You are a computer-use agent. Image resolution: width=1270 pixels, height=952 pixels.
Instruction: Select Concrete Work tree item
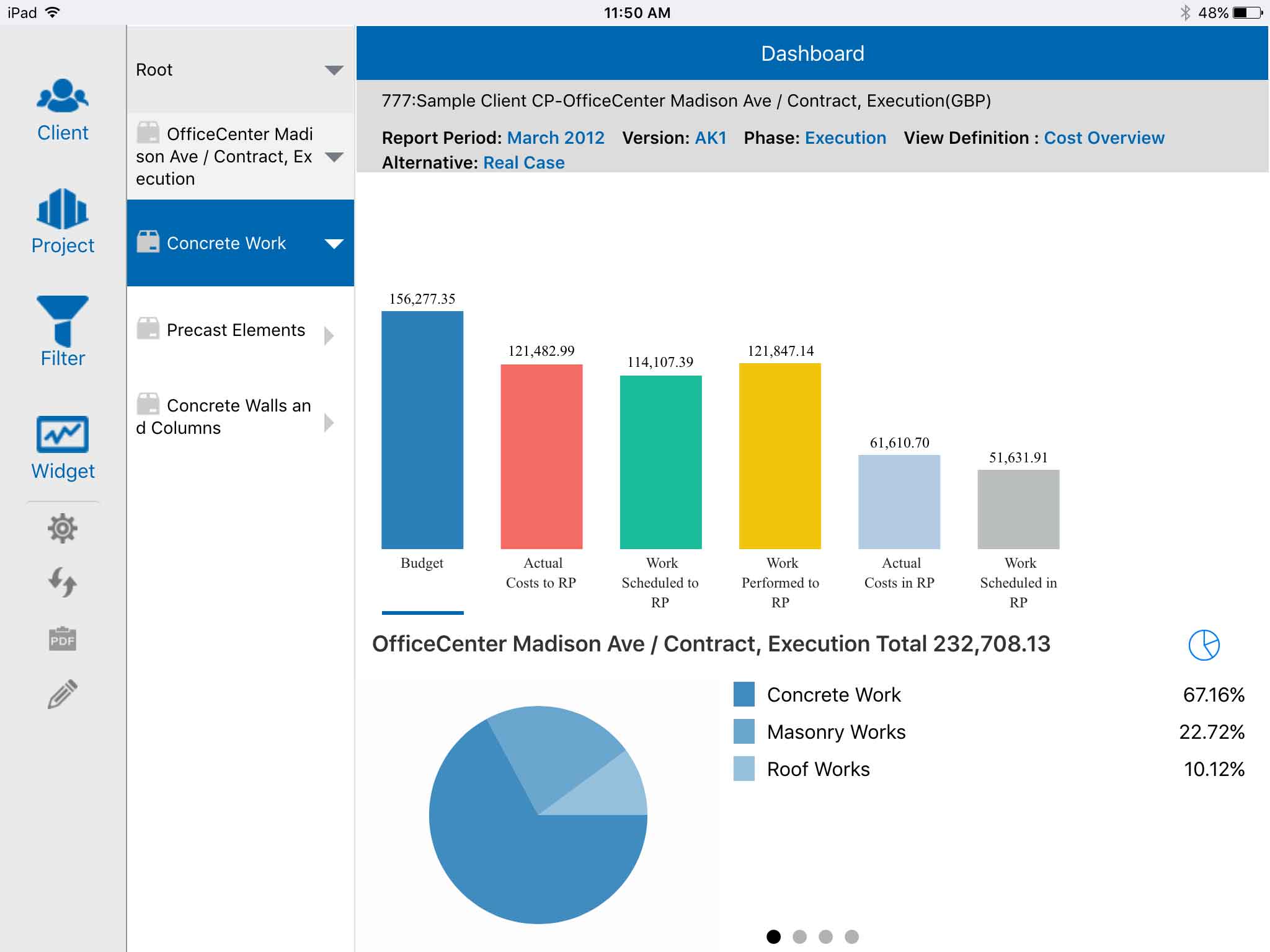(x=226, y=243)
